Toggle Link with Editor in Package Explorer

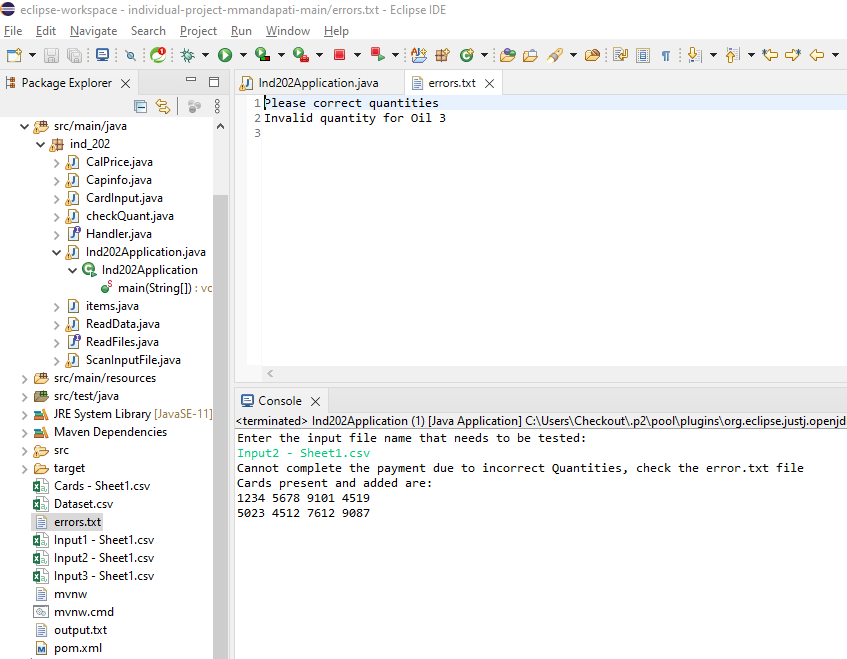click(163, 106)
